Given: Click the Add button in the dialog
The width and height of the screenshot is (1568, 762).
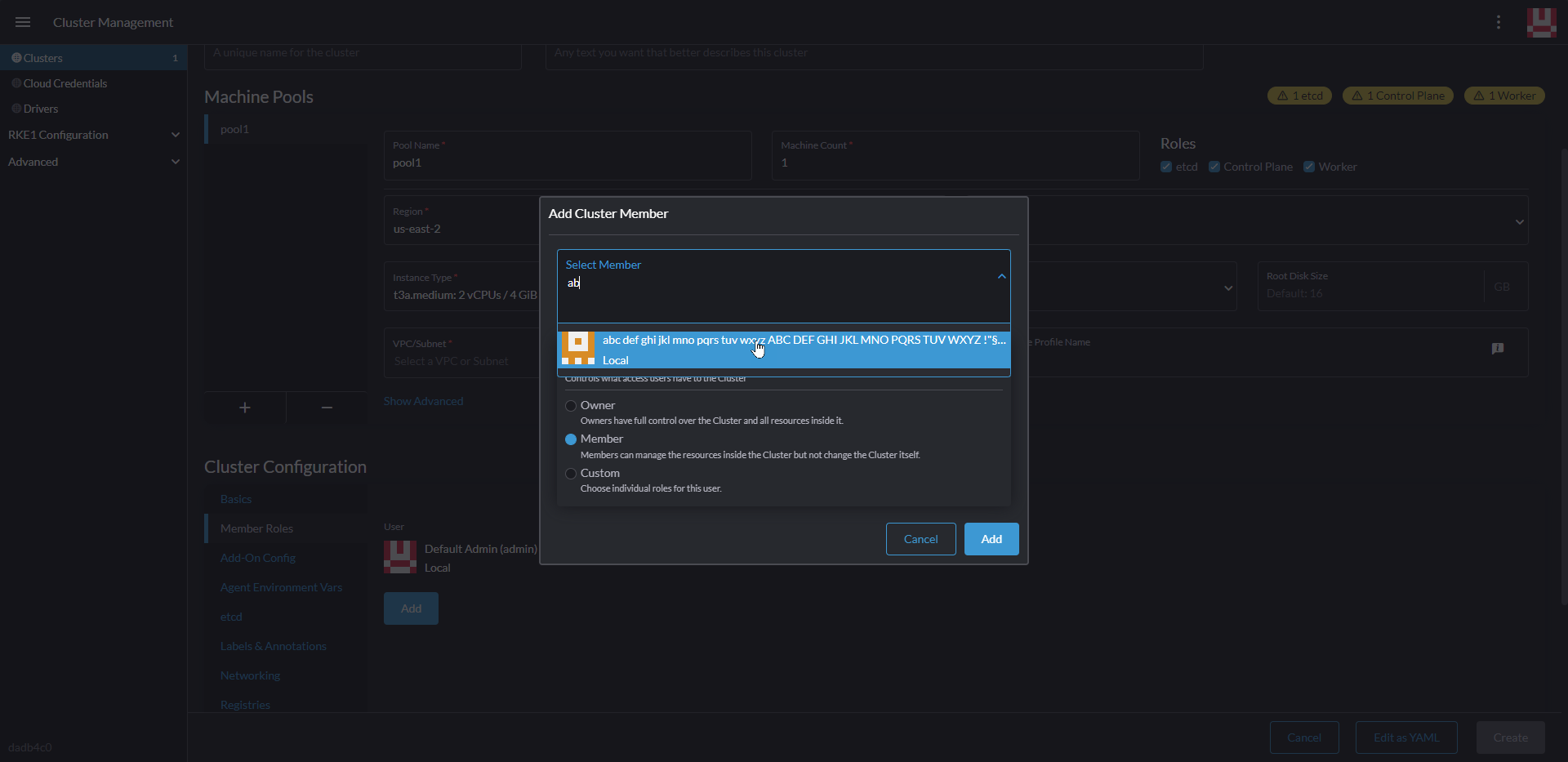Looking at the screenshot, I should click(991, 538).
